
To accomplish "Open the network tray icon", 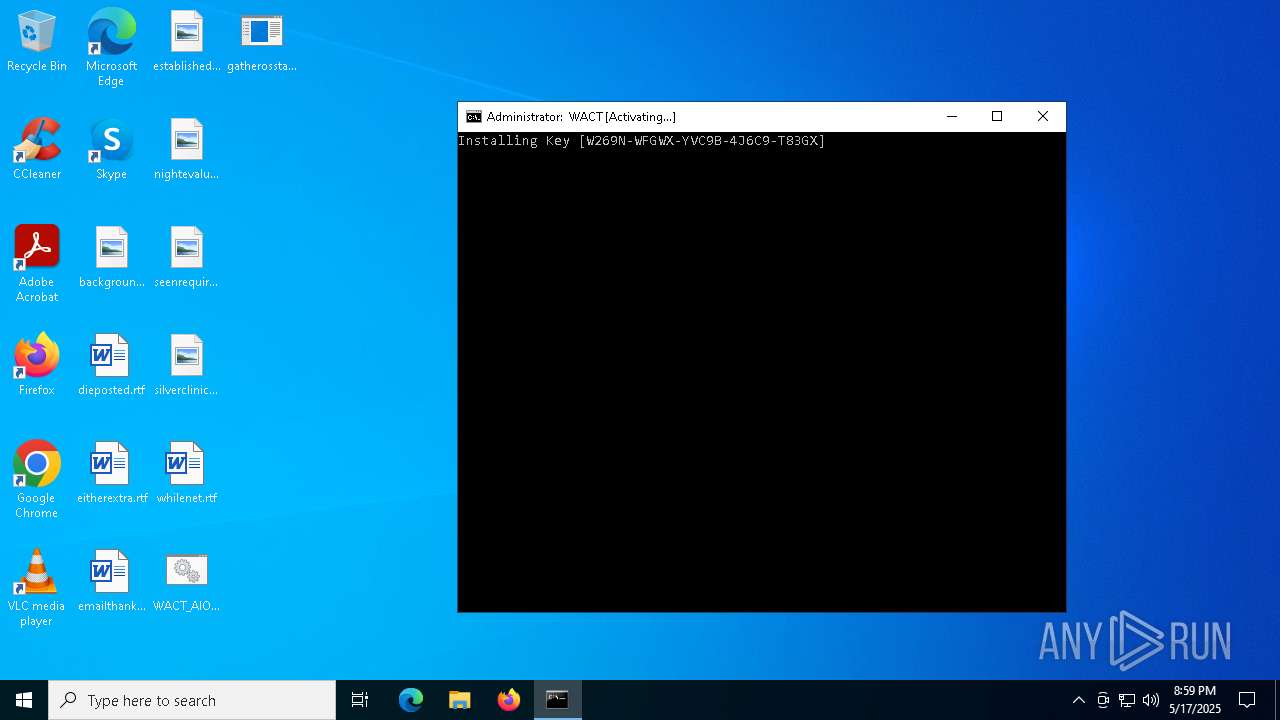I will (1127, 700).
